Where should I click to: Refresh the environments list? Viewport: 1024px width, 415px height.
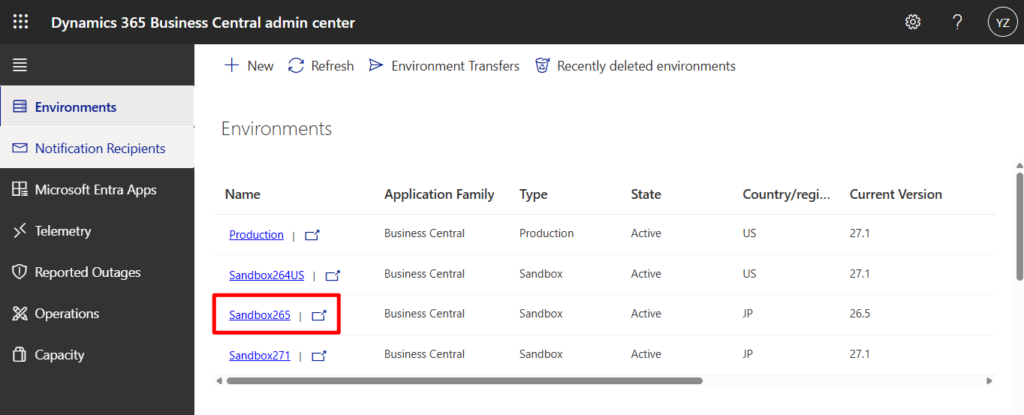(321, 65)
